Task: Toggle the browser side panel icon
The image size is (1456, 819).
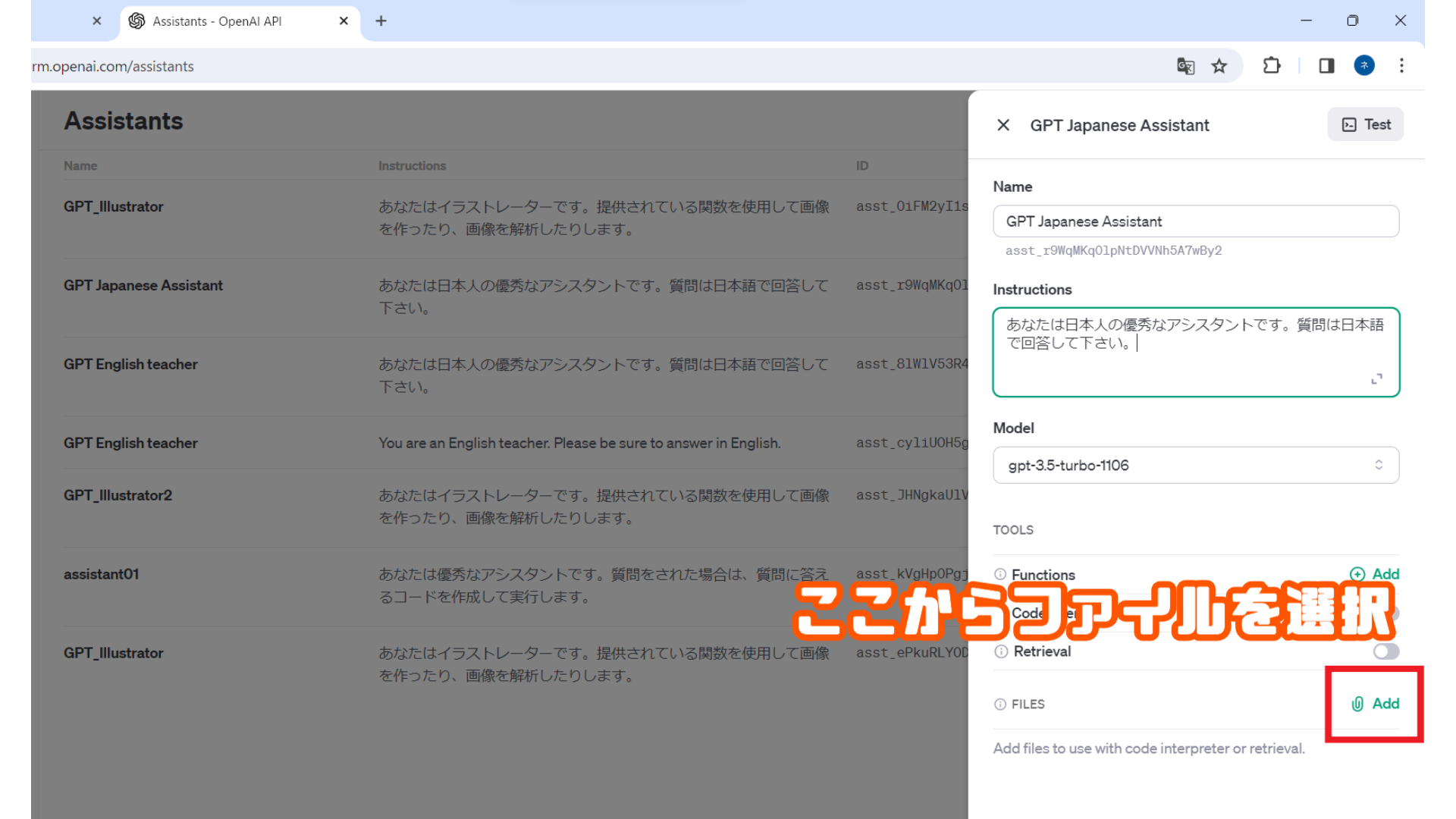Action: [1326, 66]
